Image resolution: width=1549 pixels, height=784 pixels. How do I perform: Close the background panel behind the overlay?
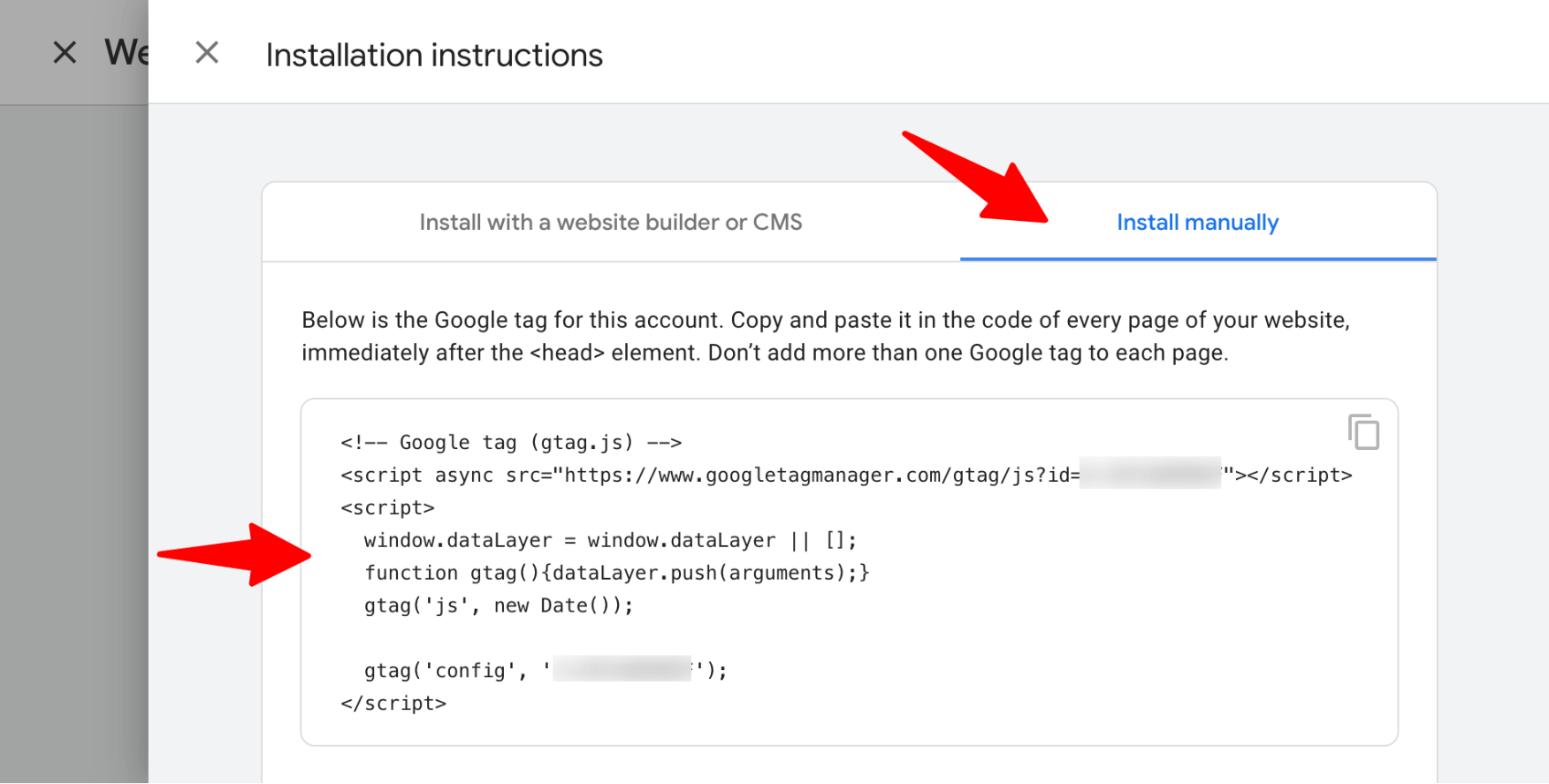[65, 53]
